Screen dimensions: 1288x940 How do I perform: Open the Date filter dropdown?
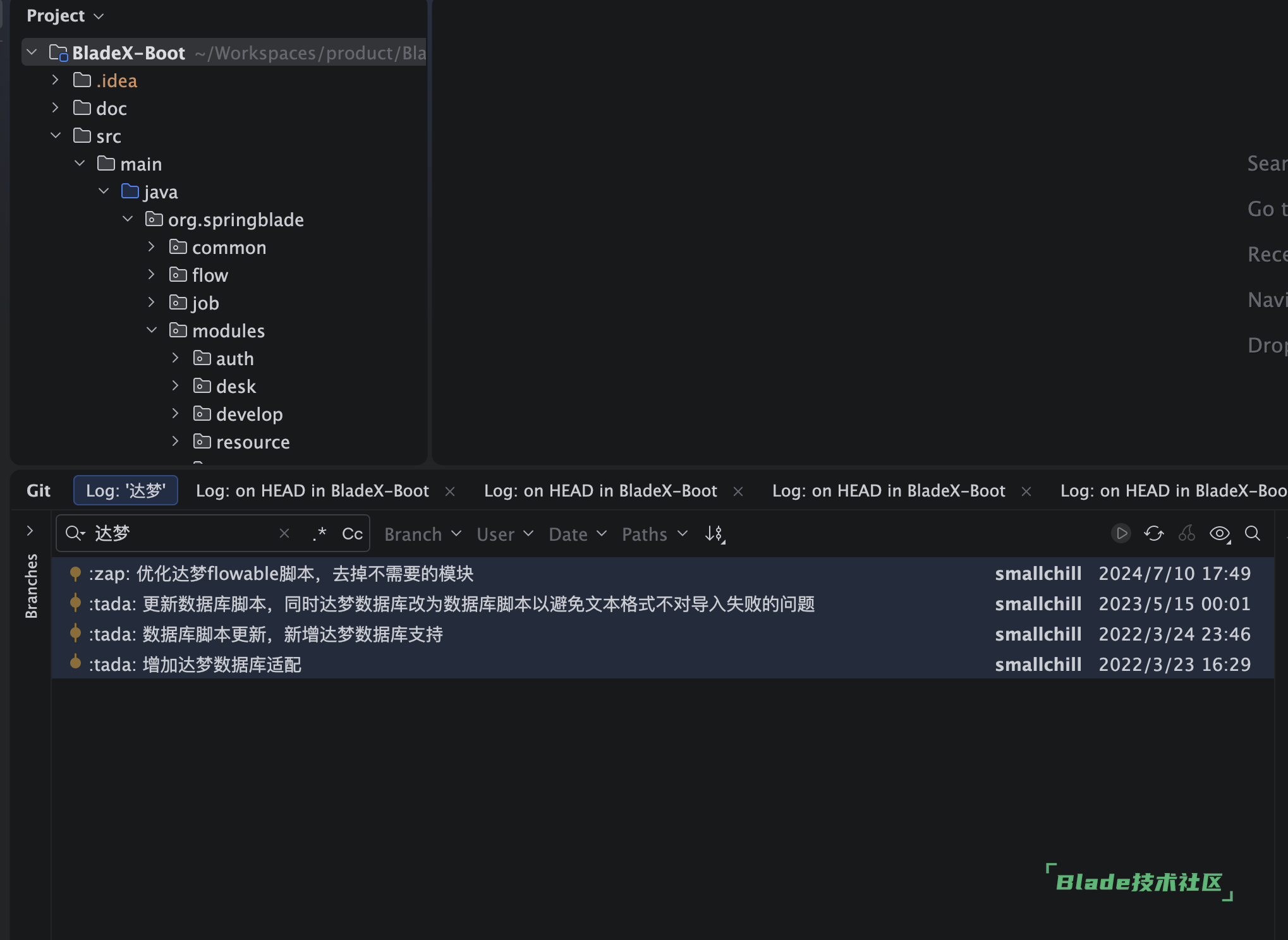[577, 534]
